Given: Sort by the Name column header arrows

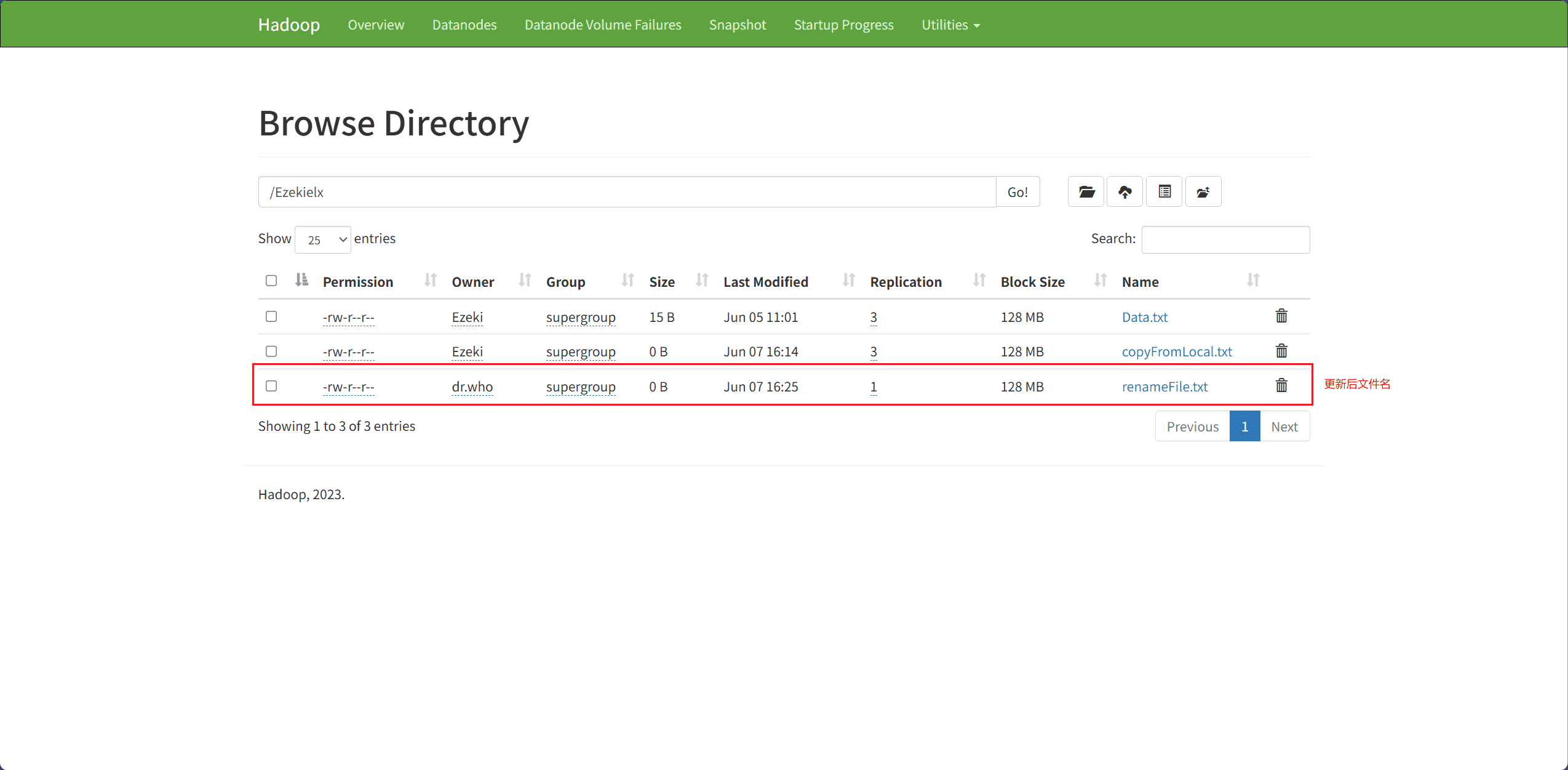Looking at the screenshot, I should coord(1253,281).
